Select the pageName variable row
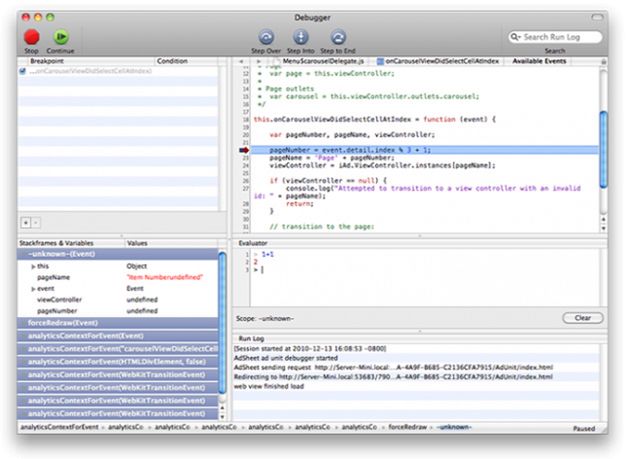 pos(118,277)
